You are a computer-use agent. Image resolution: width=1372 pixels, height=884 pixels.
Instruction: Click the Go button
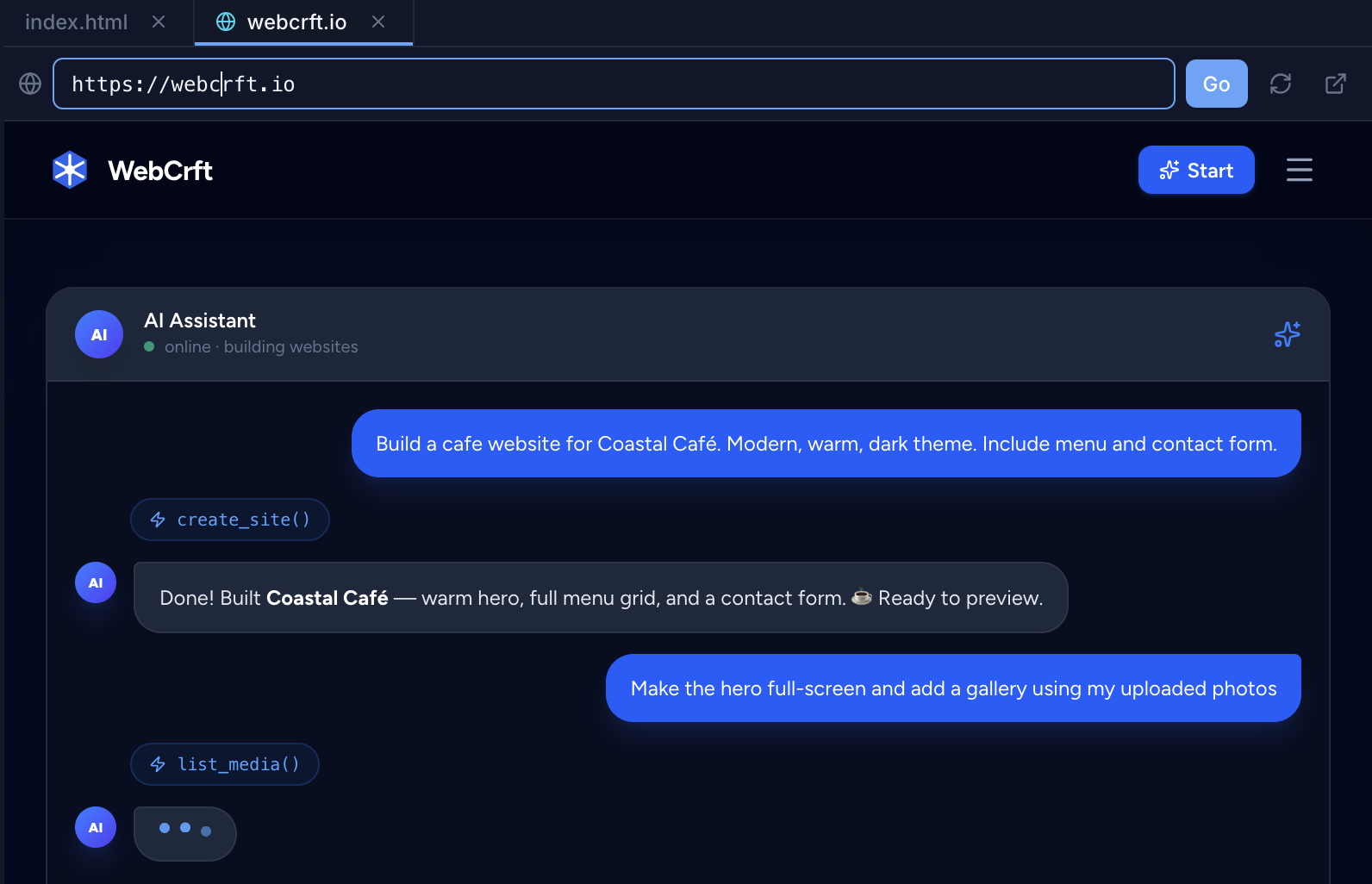(x=1216, y=84)
